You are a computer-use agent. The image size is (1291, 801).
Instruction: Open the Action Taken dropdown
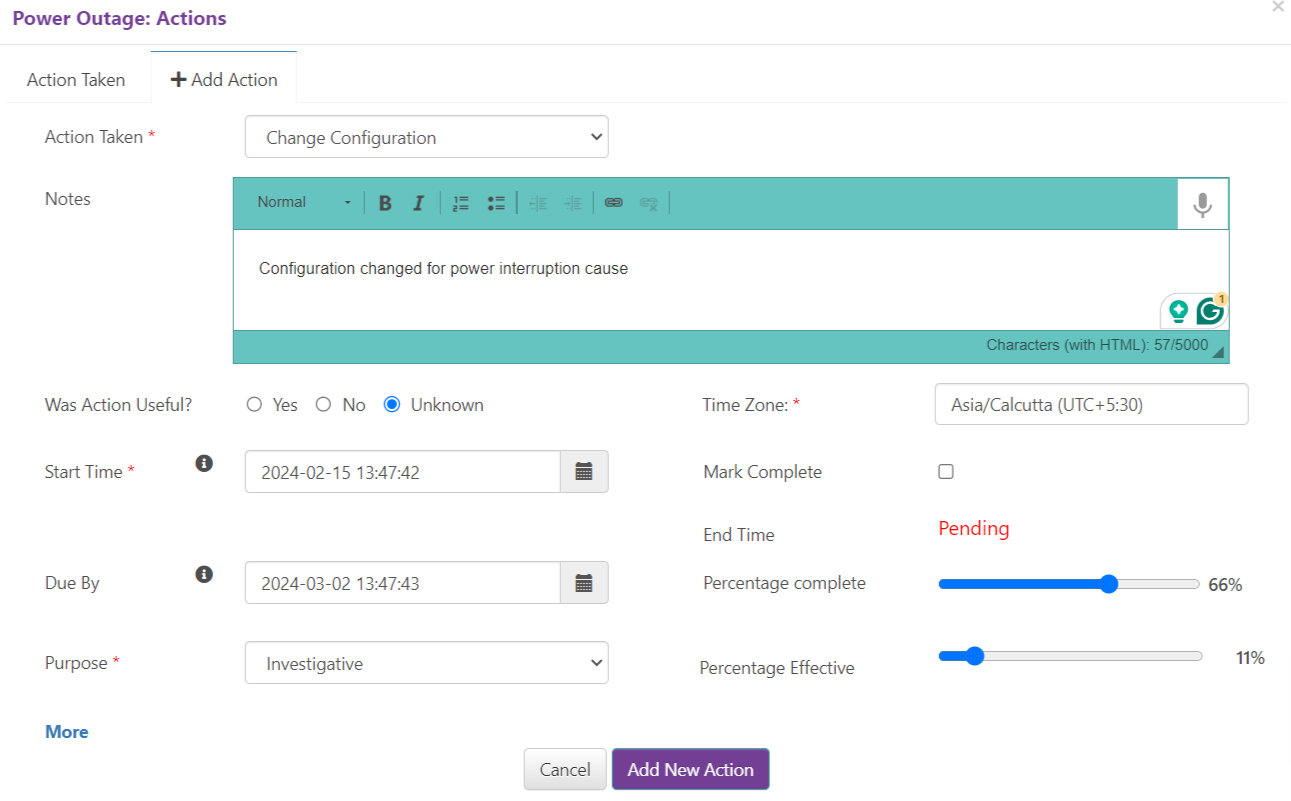426,137
